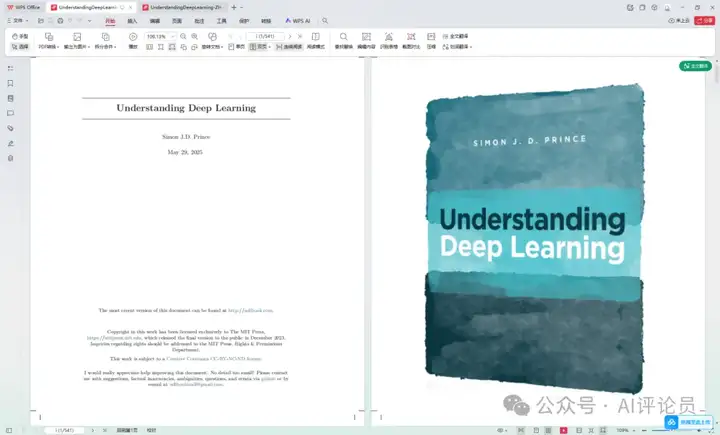Expand the double page options dropdown arrow

coord(270,47)
